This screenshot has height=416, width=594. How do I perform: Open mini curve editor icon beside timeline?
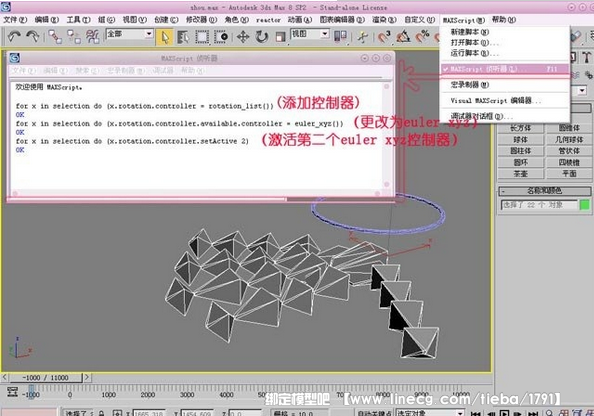(12, 391)
